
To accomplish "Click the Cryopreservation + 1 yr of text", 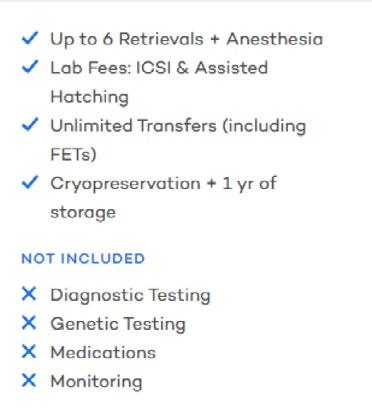I will pos(164,184).
